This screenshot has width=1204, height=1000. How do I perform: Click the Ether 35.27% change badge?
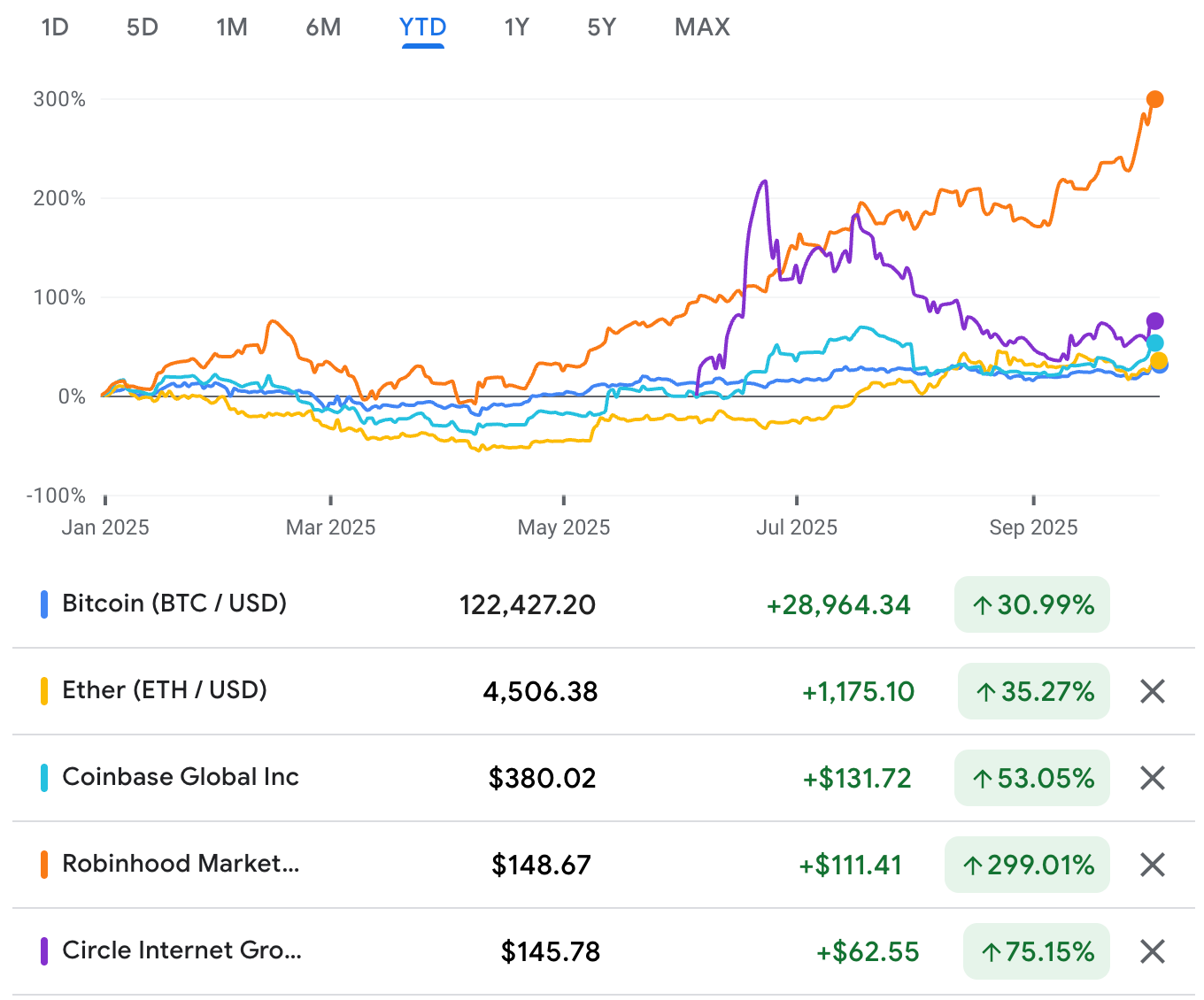click(1033, 691)
